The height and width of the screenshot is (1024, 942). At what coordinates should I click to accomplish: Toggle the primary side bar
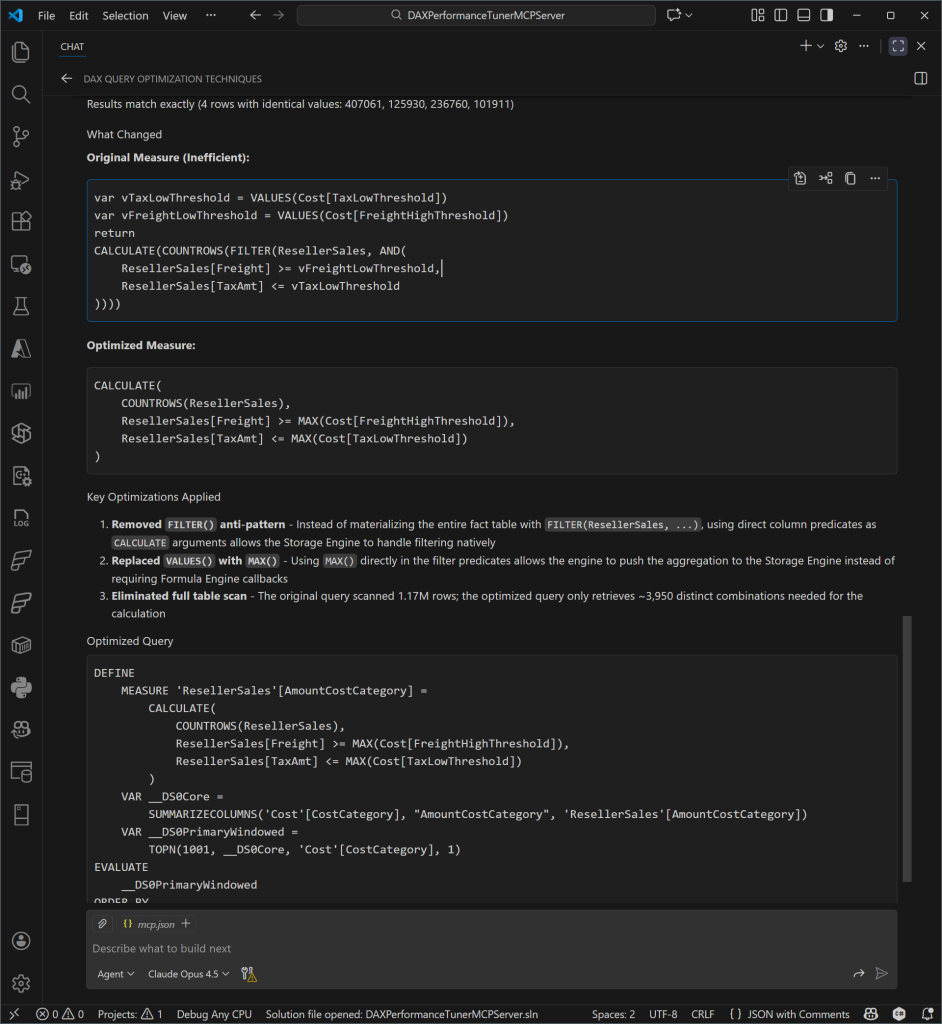point(780,16)
